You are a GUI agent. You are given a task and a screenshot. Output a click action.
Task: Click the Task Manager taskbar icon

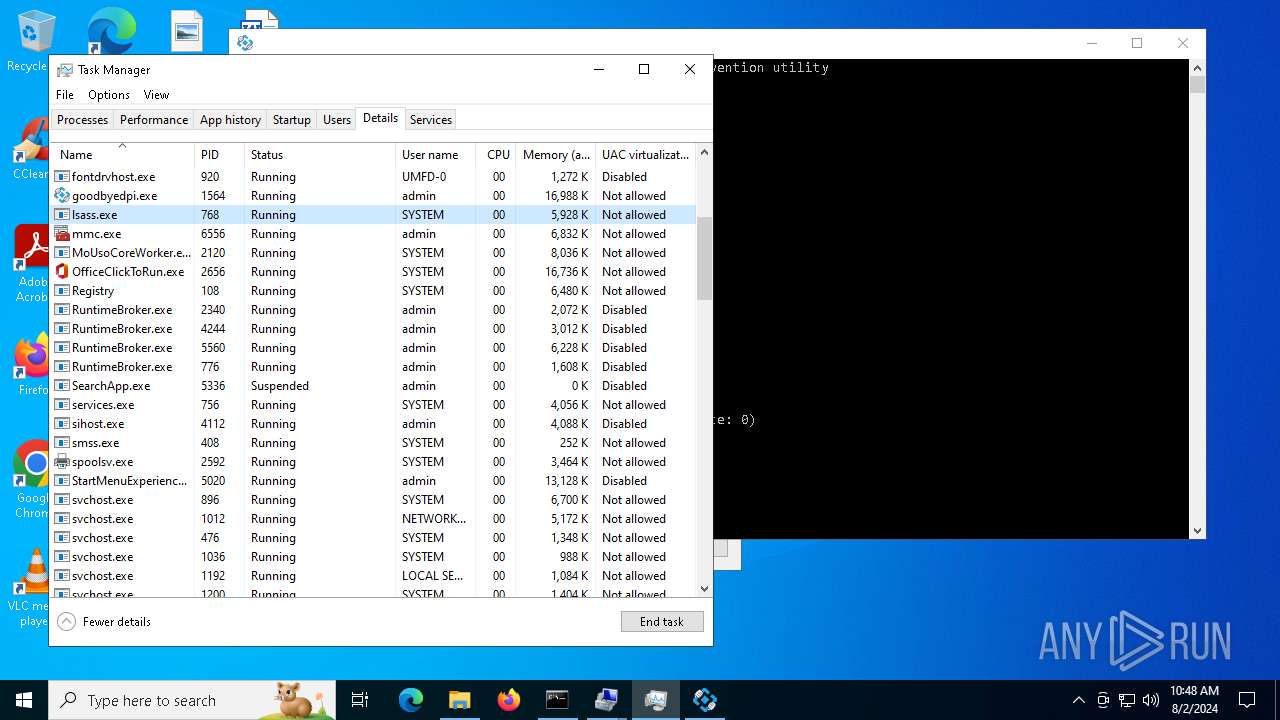pos(656,700)
